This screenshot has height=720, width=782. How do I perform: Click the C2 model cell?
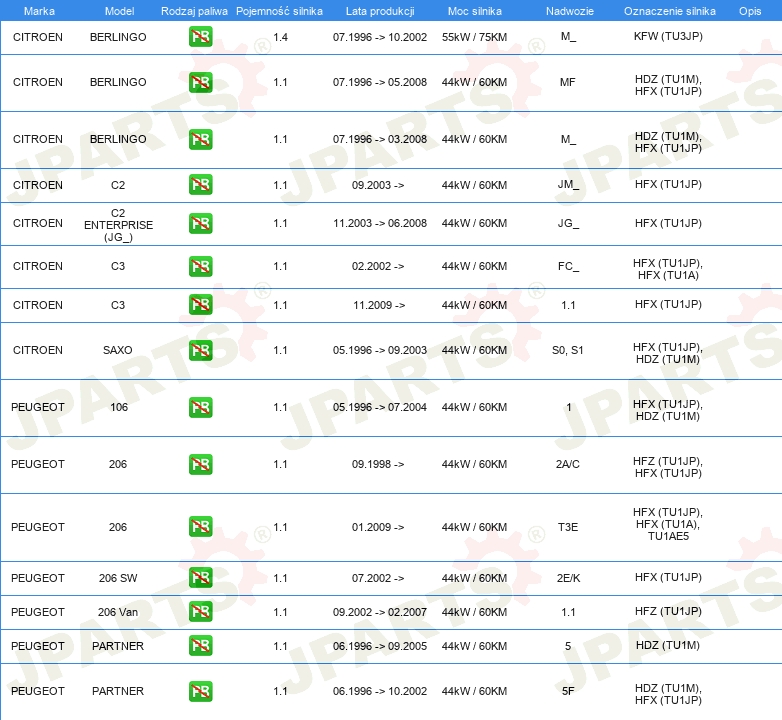118,185
